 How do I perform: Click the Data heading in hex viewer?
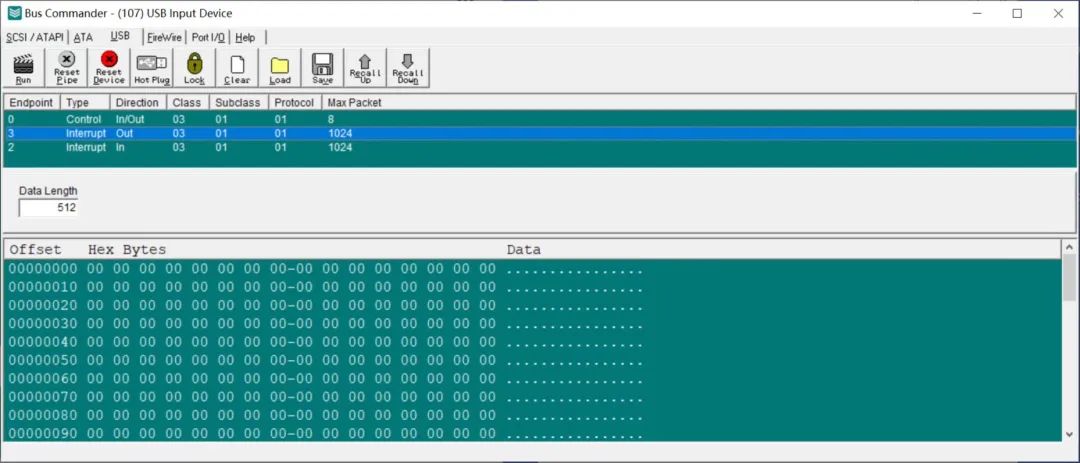click(x=523, y=249)
